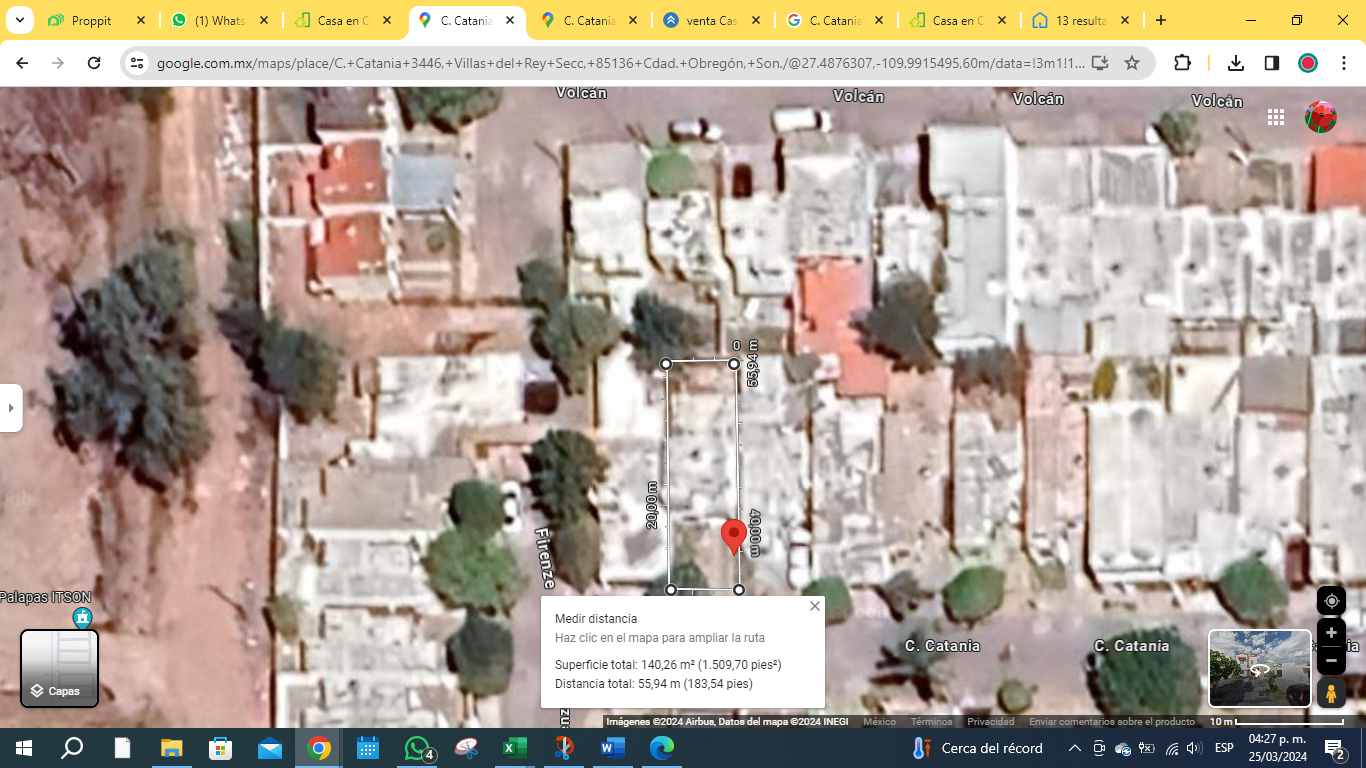Expand the collapsed side panel arrow
The width and height of the screenshot is (1366, 768).
(11, 408)
